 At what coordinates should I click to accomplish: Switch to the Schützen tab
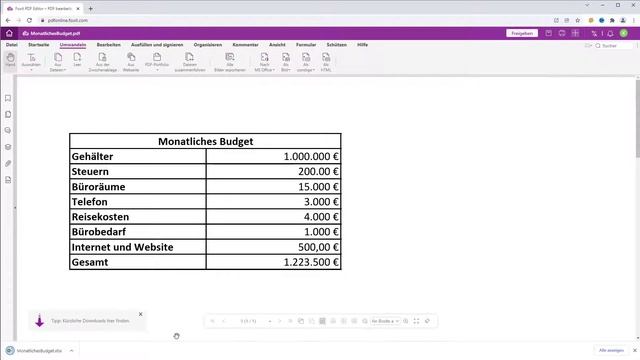pos(337,44)
